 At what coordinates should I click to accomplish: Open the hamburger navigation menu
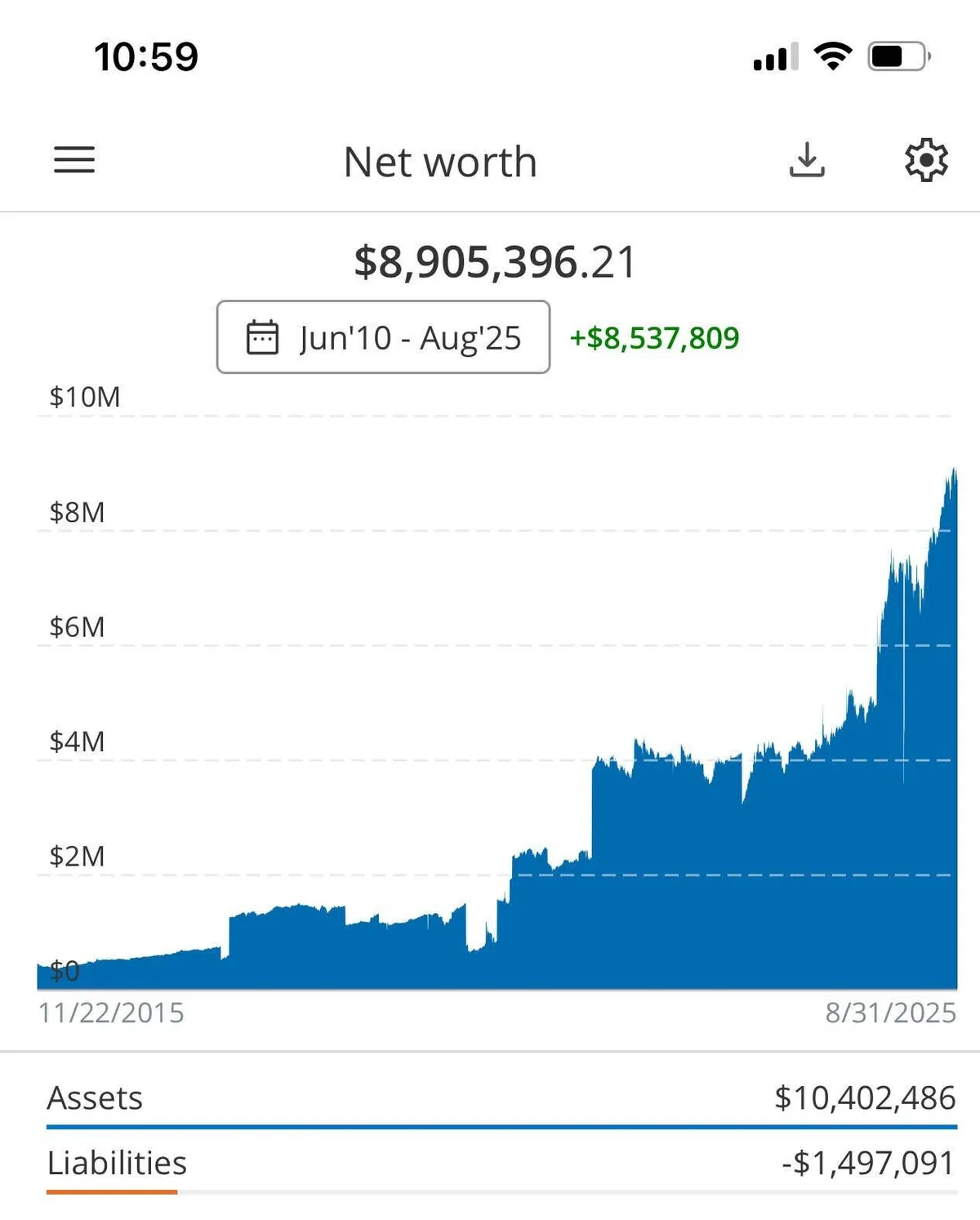[74, 160]
